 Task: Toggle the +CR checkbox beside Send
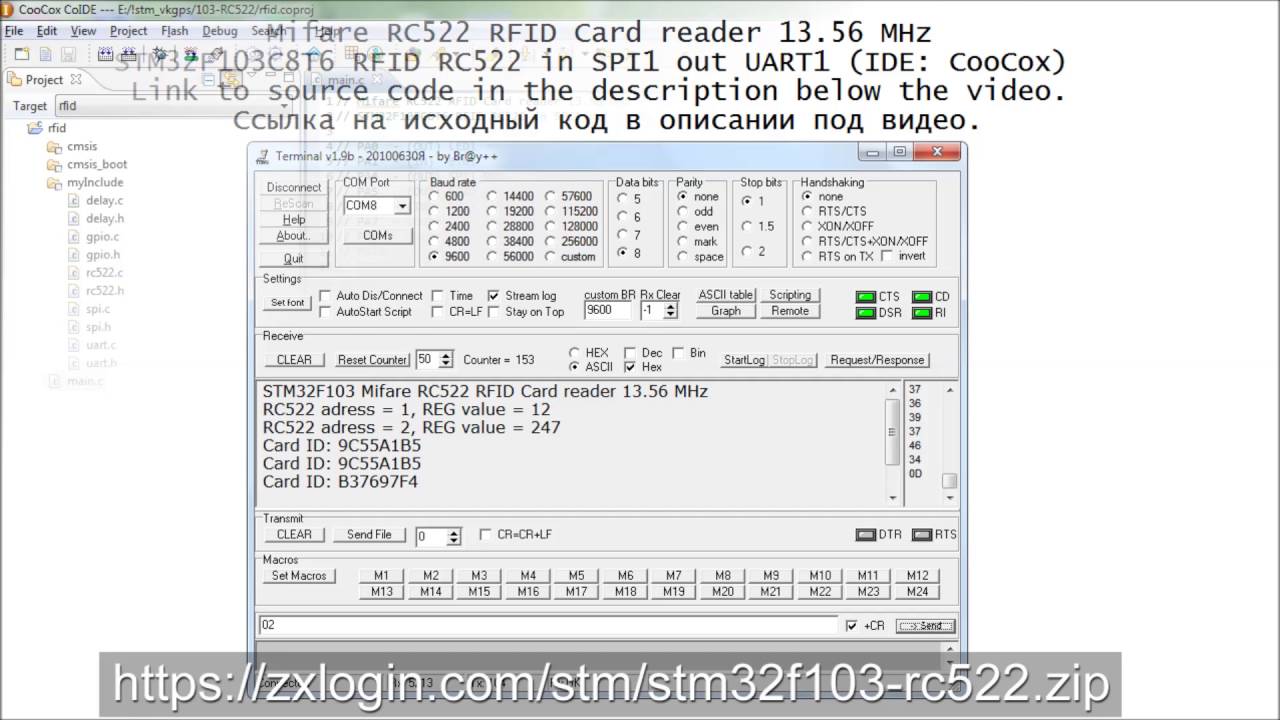click(x=852, y=626)
